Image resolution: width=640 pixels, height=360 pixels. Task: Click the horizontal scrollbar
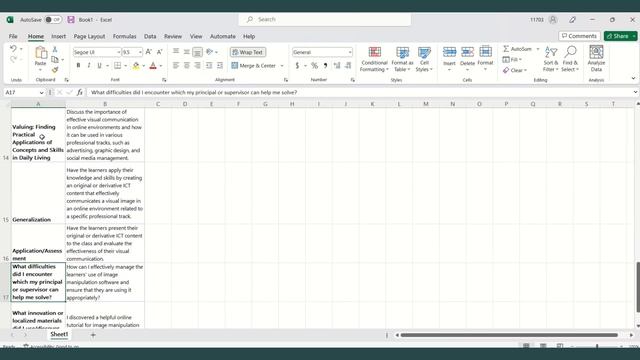click(x=509, y=335)
